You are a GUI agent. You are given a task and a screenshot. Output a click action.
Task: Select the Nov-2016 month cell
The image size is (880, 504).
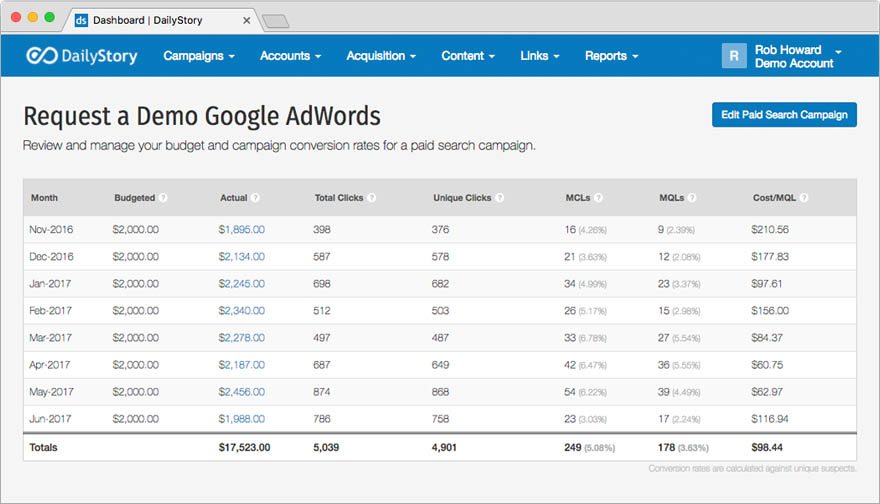pos(51,230)
